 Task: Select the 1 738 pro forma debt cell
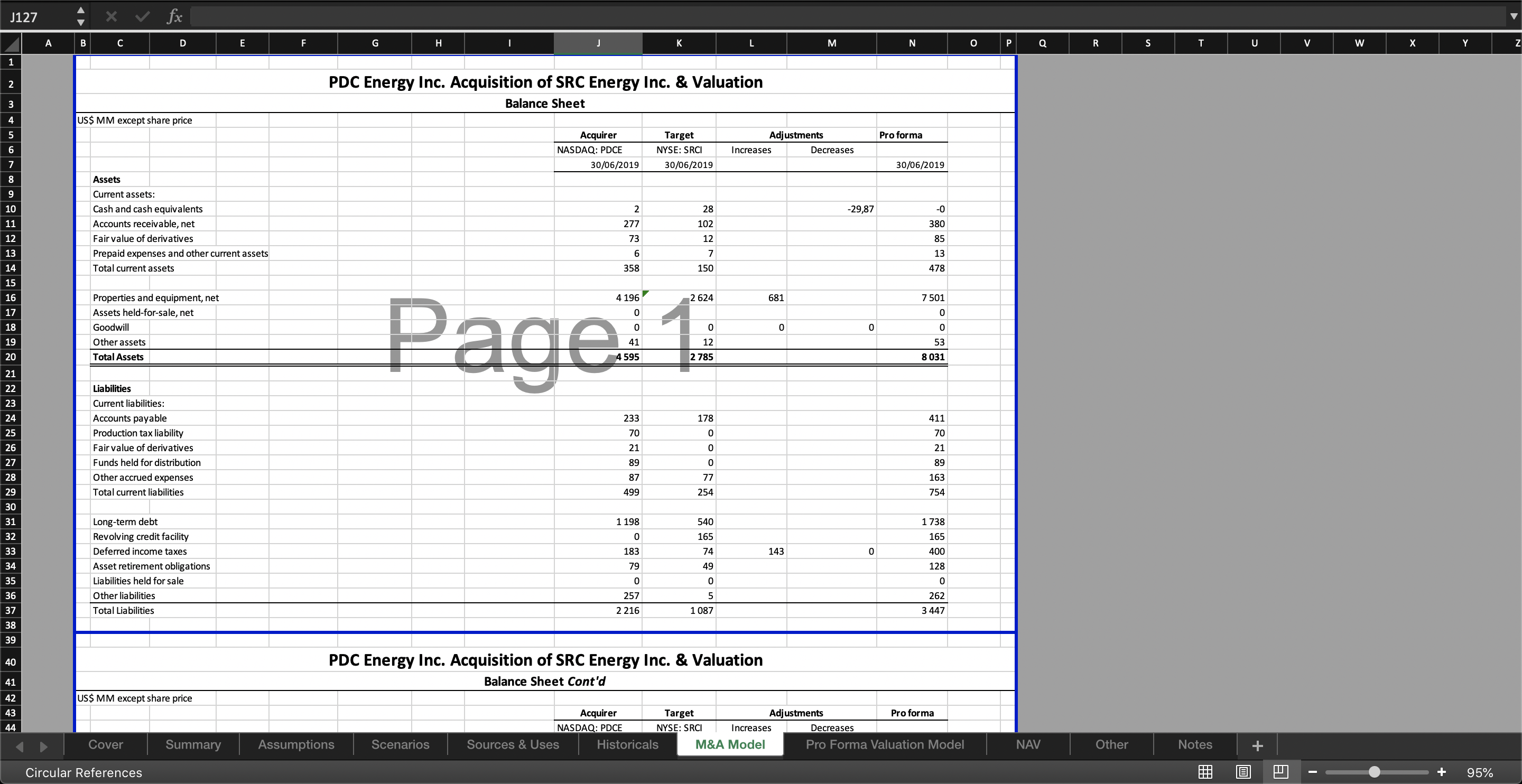click(x=912, y=521)
